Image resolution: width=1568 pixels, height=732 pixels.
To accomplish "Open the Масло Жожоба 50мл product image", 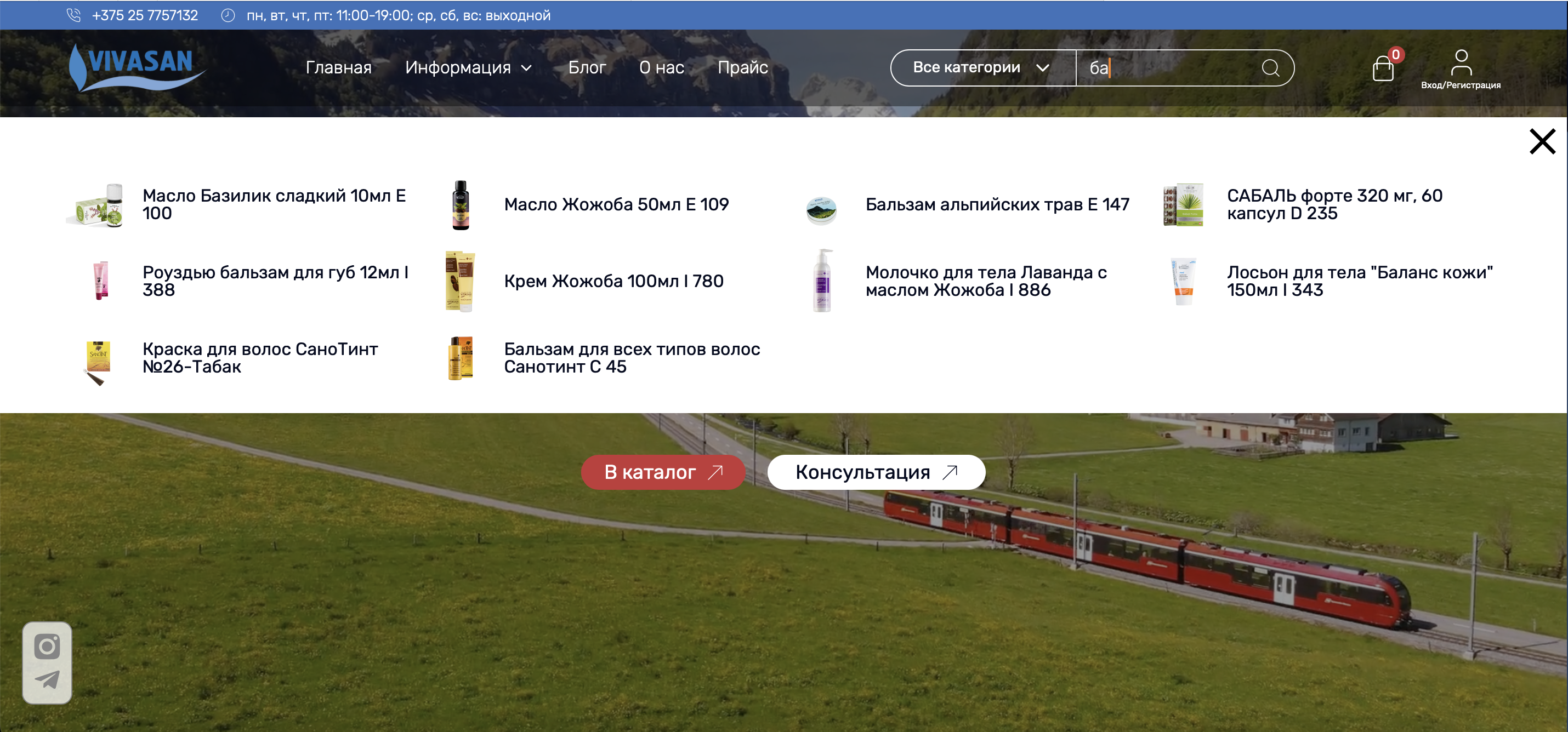I will coord(461,205).
